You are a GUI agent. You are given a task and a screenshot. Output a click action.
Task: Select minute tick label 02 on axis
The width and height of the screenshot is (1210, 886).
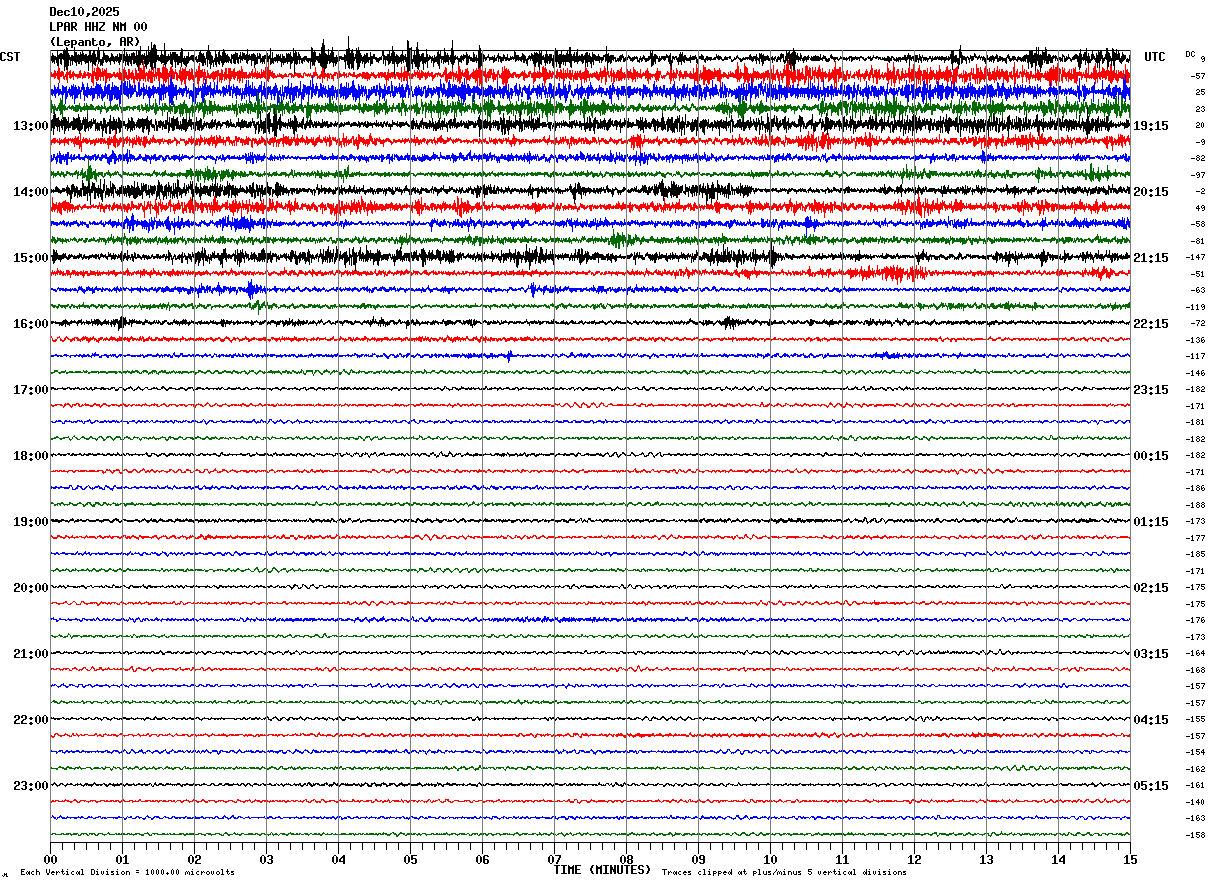click(x=194, y=859)
